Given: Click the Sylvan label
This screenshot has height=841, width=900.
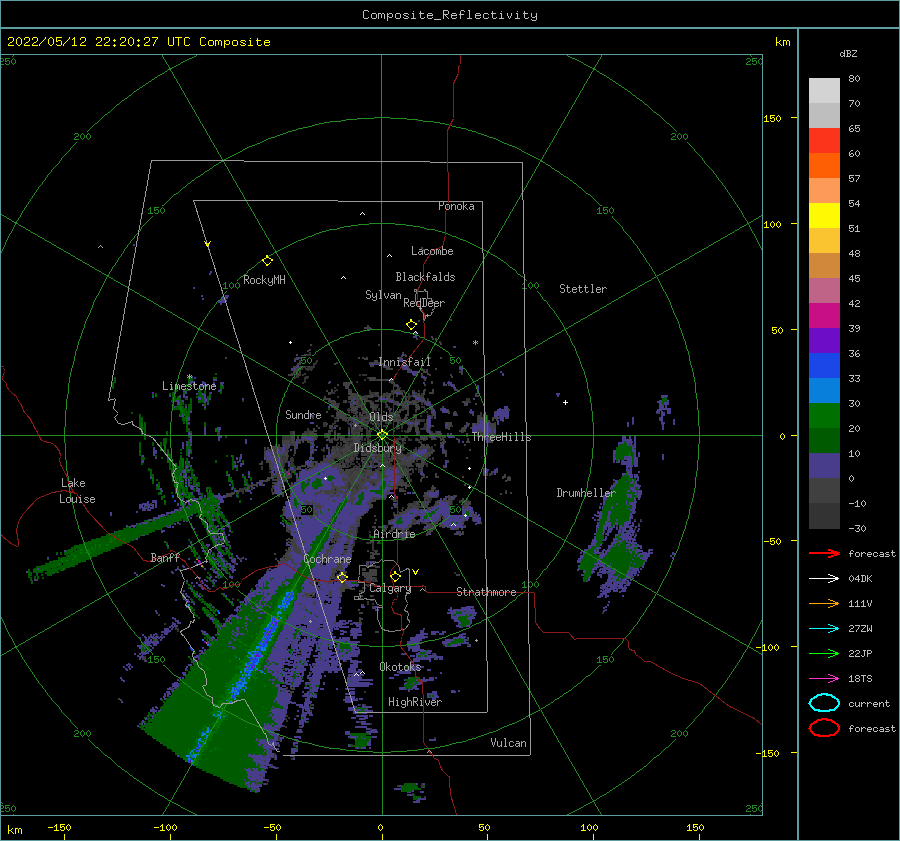Looking at the screenshot, I should pyautogui.click(x=383, y=295).
